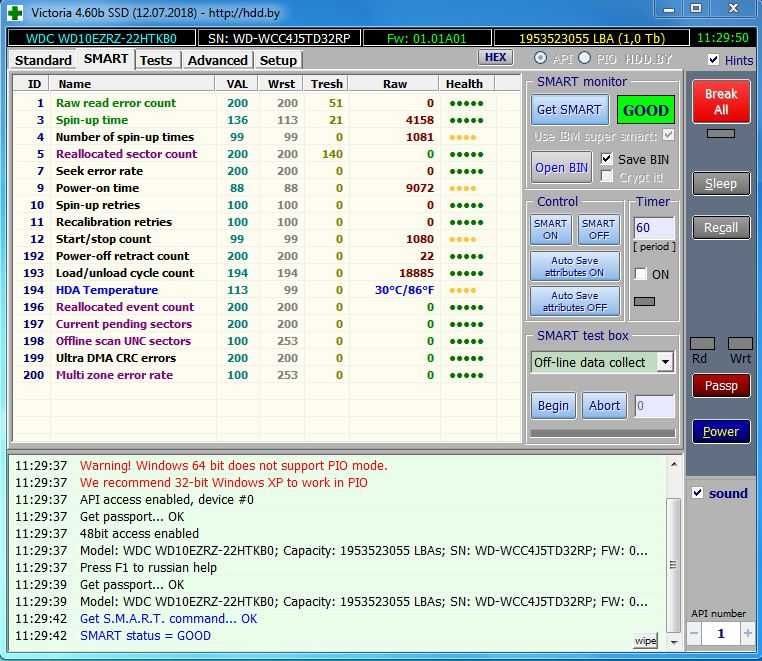Image resolution: width=762 pixels, height=661 pixels.
Task: Uncheck the Save BIN checkbox
Action: coord(607,159)
